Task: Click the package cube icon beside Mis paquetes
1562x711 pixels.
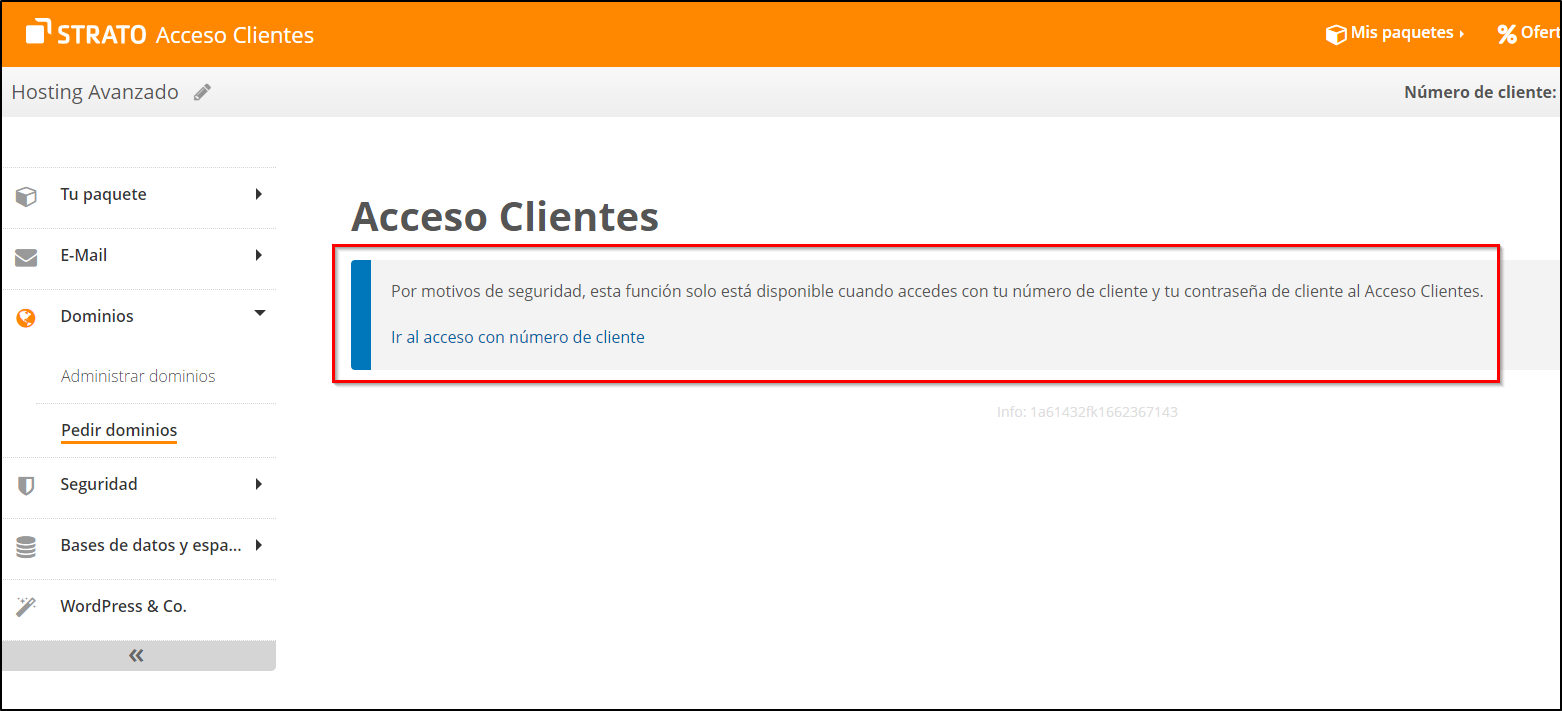Action: 1336,33
